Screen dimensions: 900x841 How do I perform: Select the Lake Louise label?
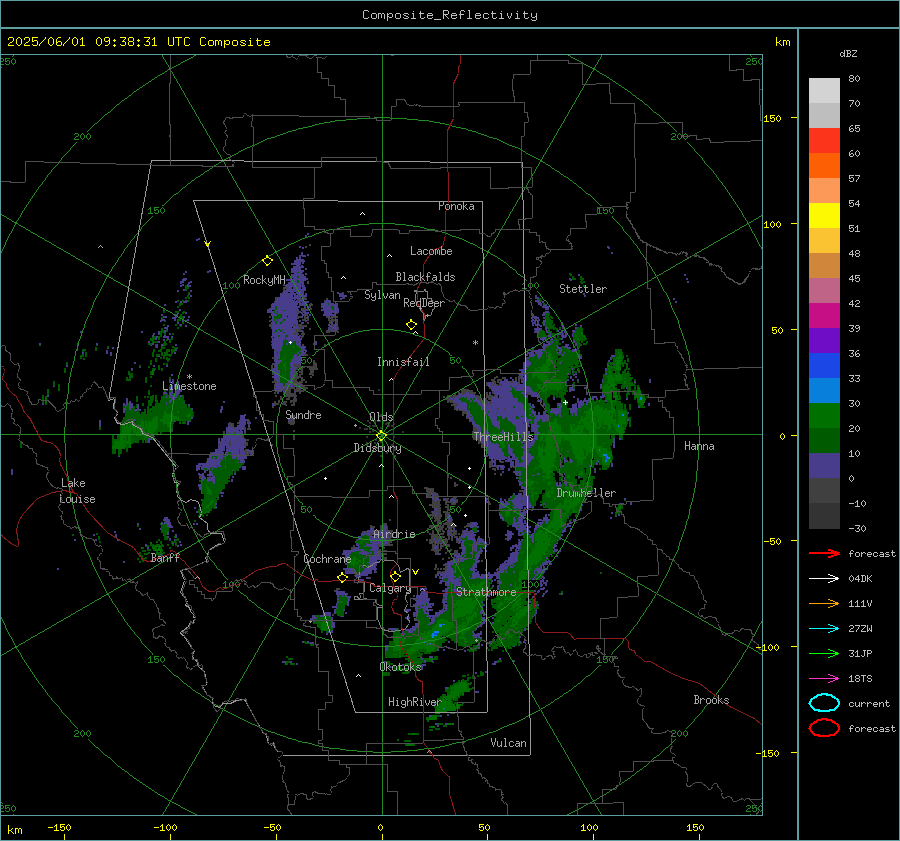click(x=77, y=491)
